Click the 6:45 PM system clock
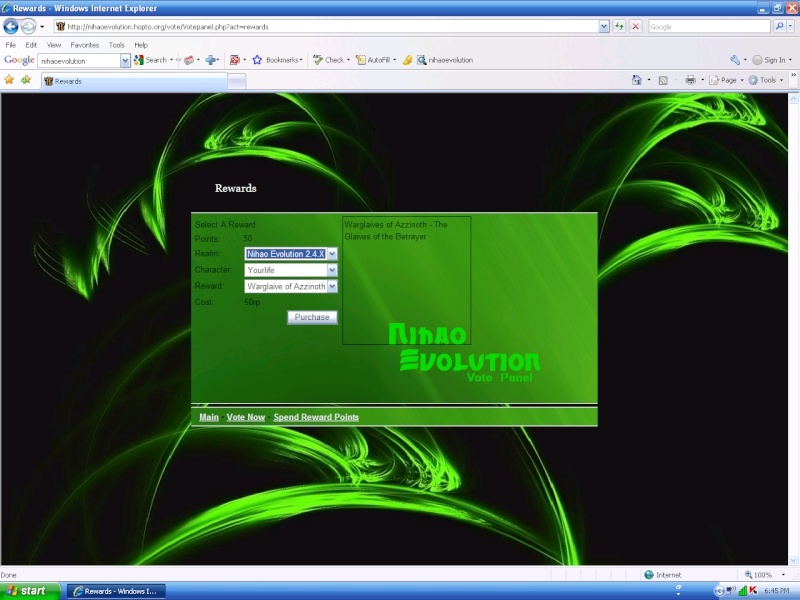Image resolution: width=800 pixels, height=600 pixels. pyautogui.click(x=777, y=591)
